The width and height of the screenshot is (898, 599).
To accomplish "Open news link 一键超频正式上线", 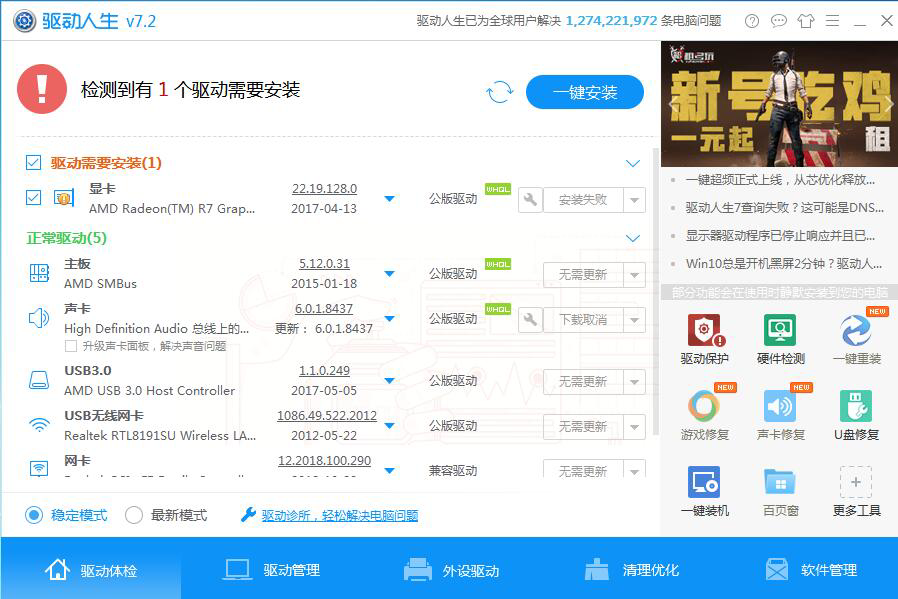I will (780, 180).
